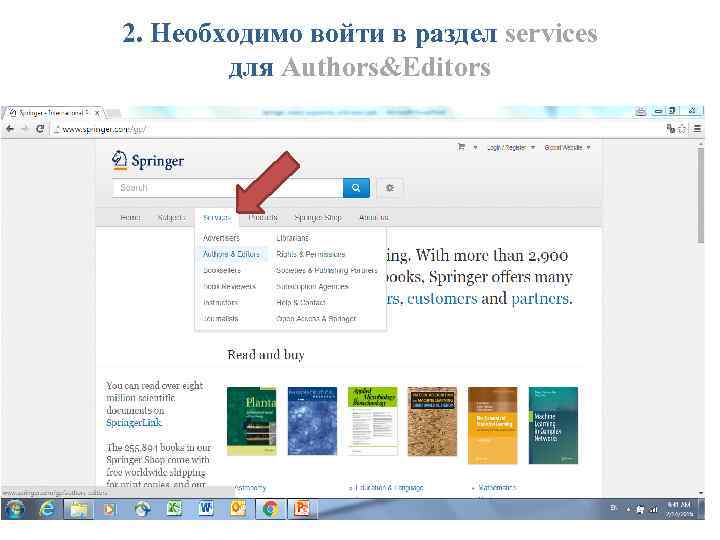720x540 pixels.
Task: Select Advertisers in Services dropdown
Action: pos(221,238)
